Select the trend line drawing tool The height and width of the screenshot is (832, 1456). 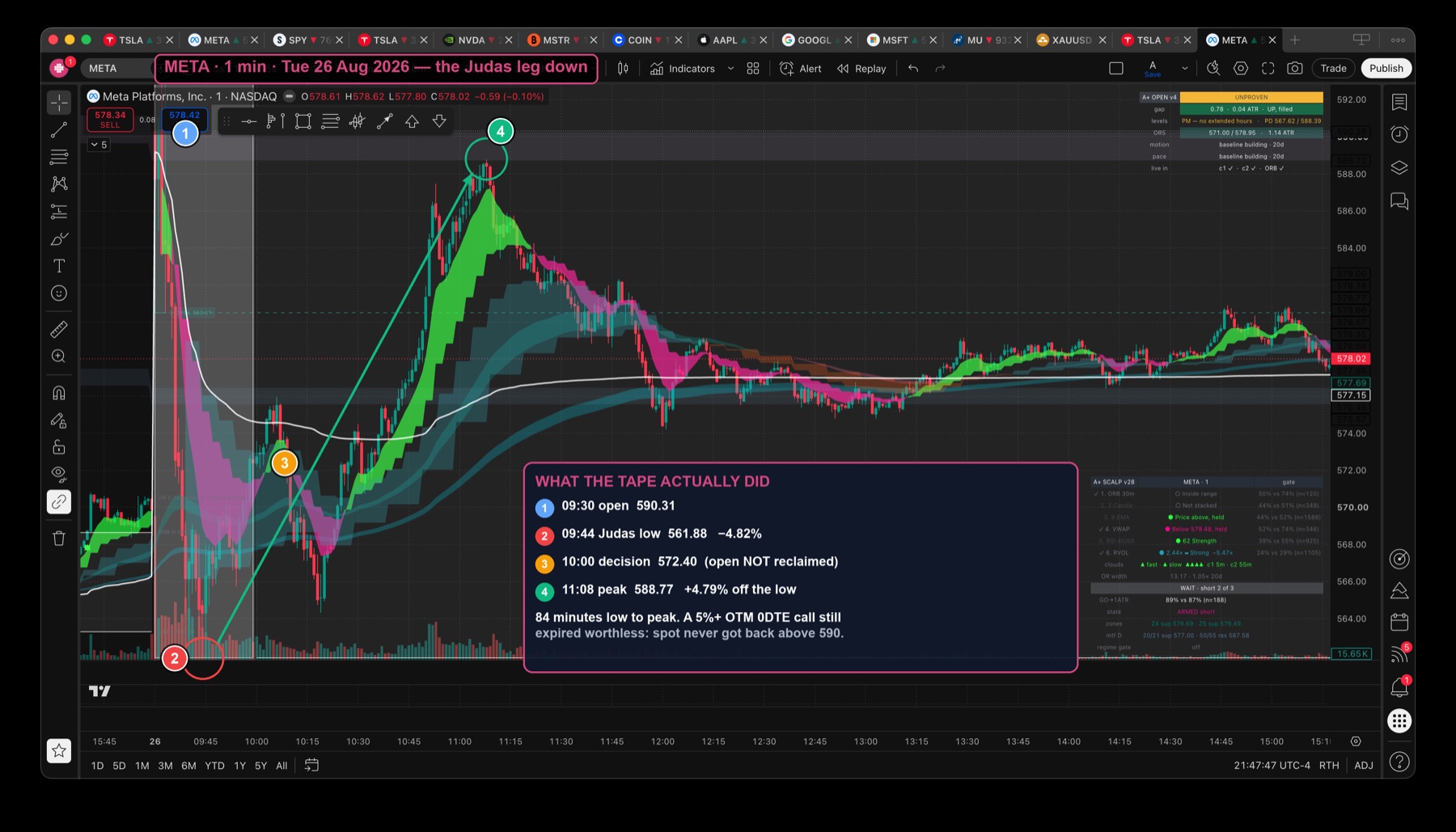click(x=59, y=129)
